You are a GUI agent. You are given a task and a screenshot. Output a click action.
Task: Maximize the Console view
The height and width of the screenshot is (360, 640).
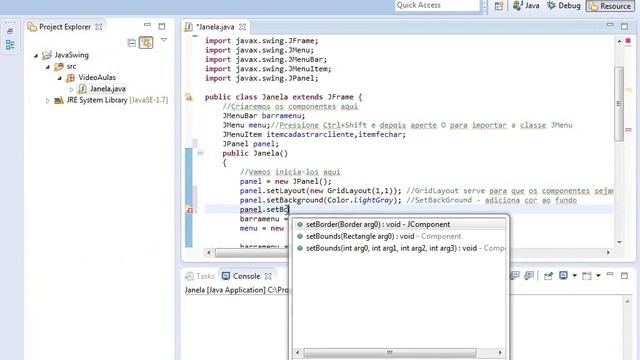[x=624, y=276]
